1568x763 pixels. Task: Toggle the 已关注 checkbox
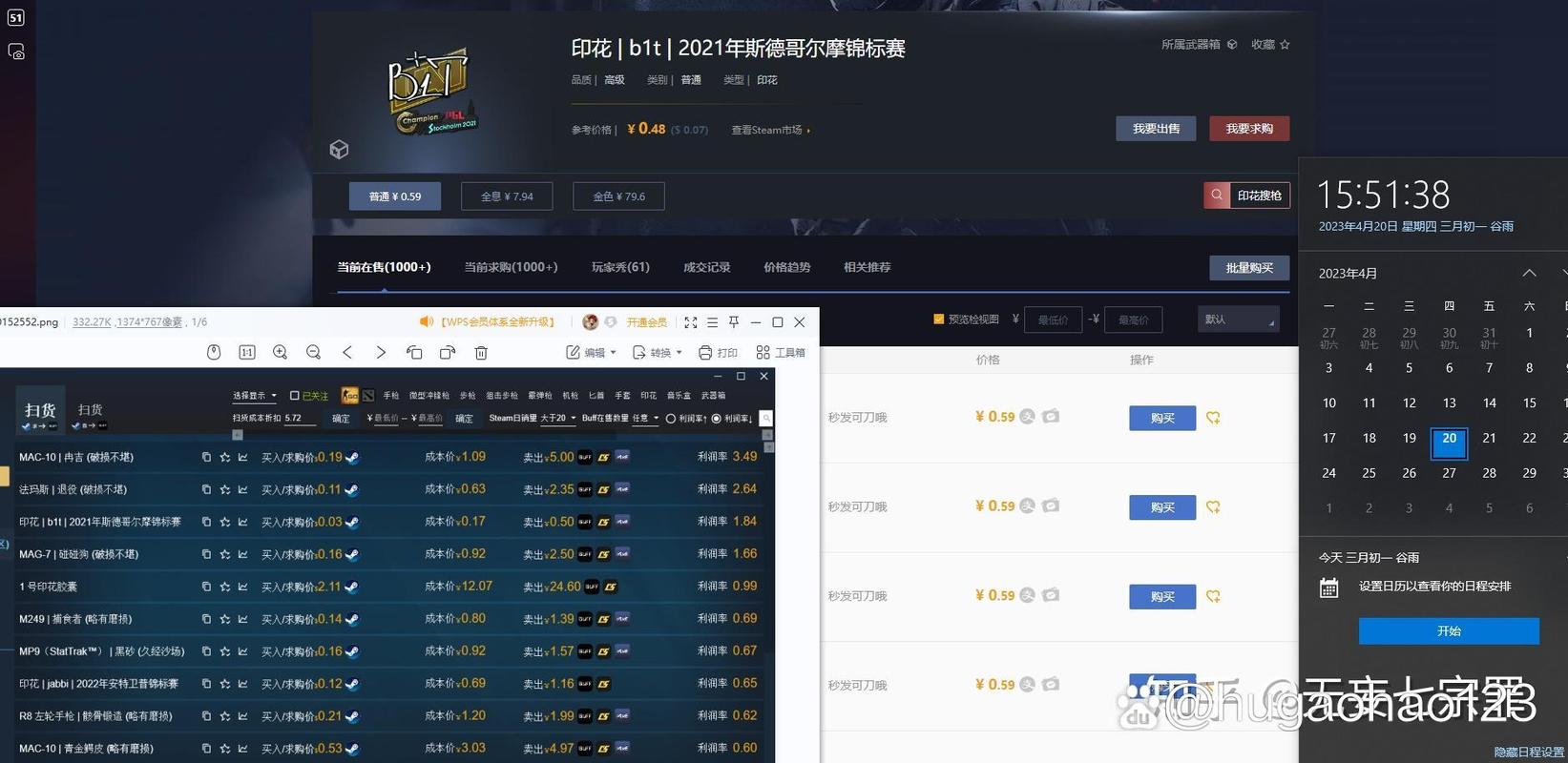pos(295,396)
